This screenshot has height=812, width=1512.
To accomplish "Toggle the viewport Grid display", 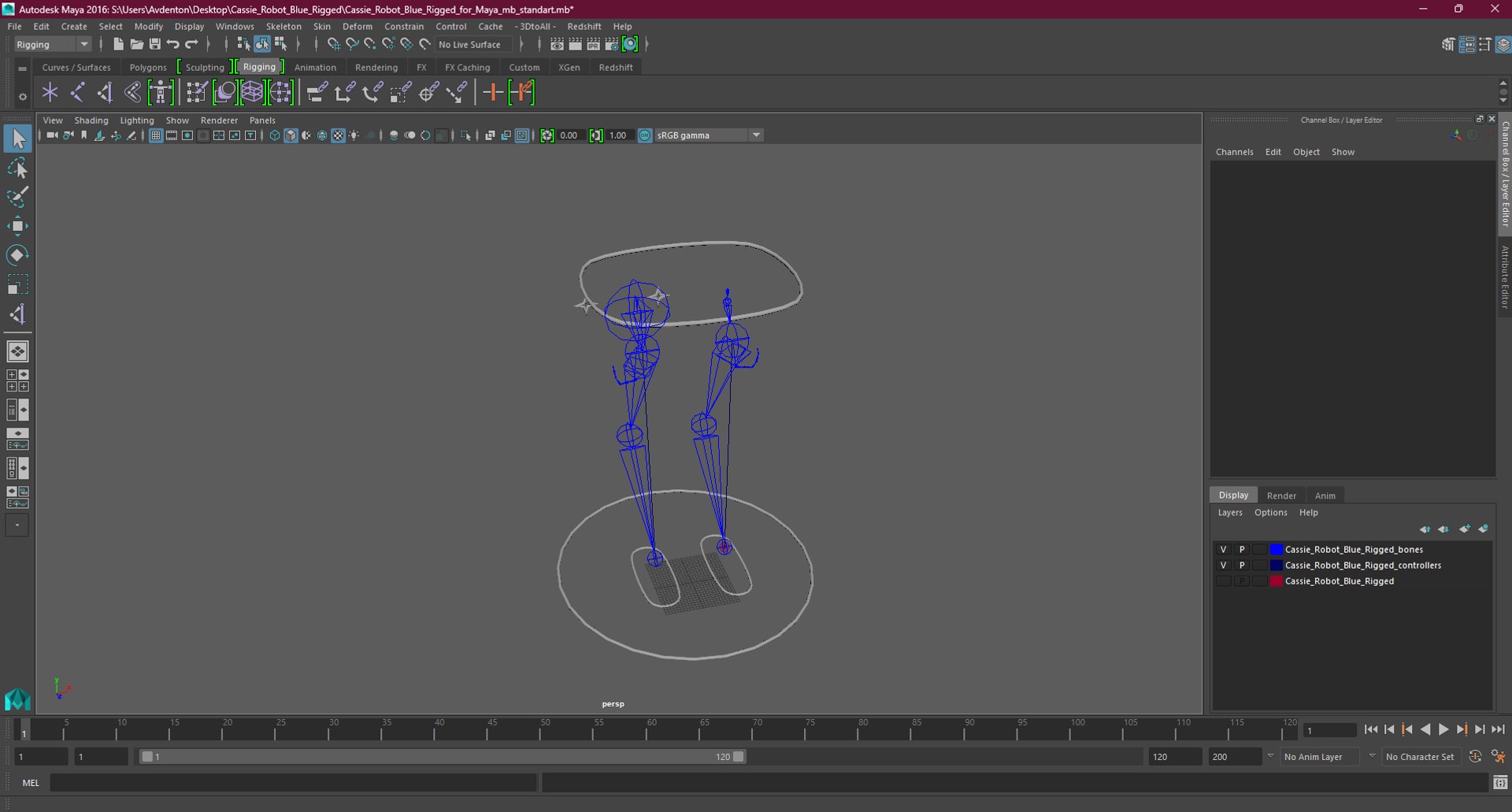I will 155,135.
